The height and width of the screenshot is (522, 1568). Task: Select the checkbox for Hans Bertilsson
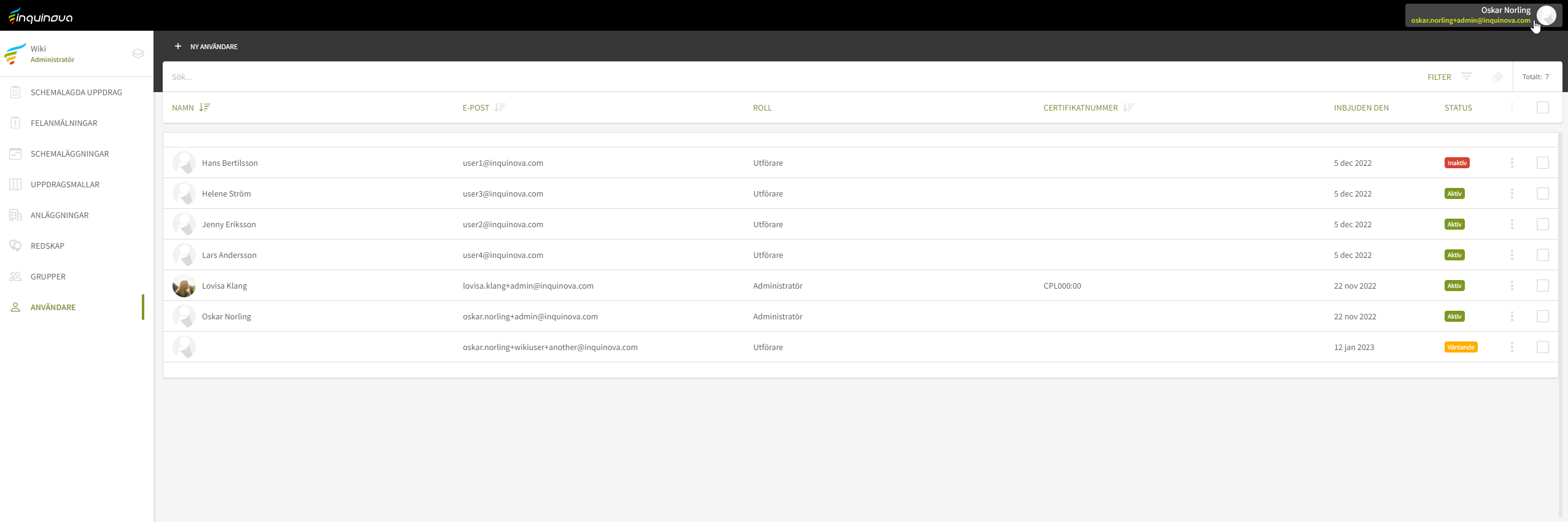pos(1542,163)
